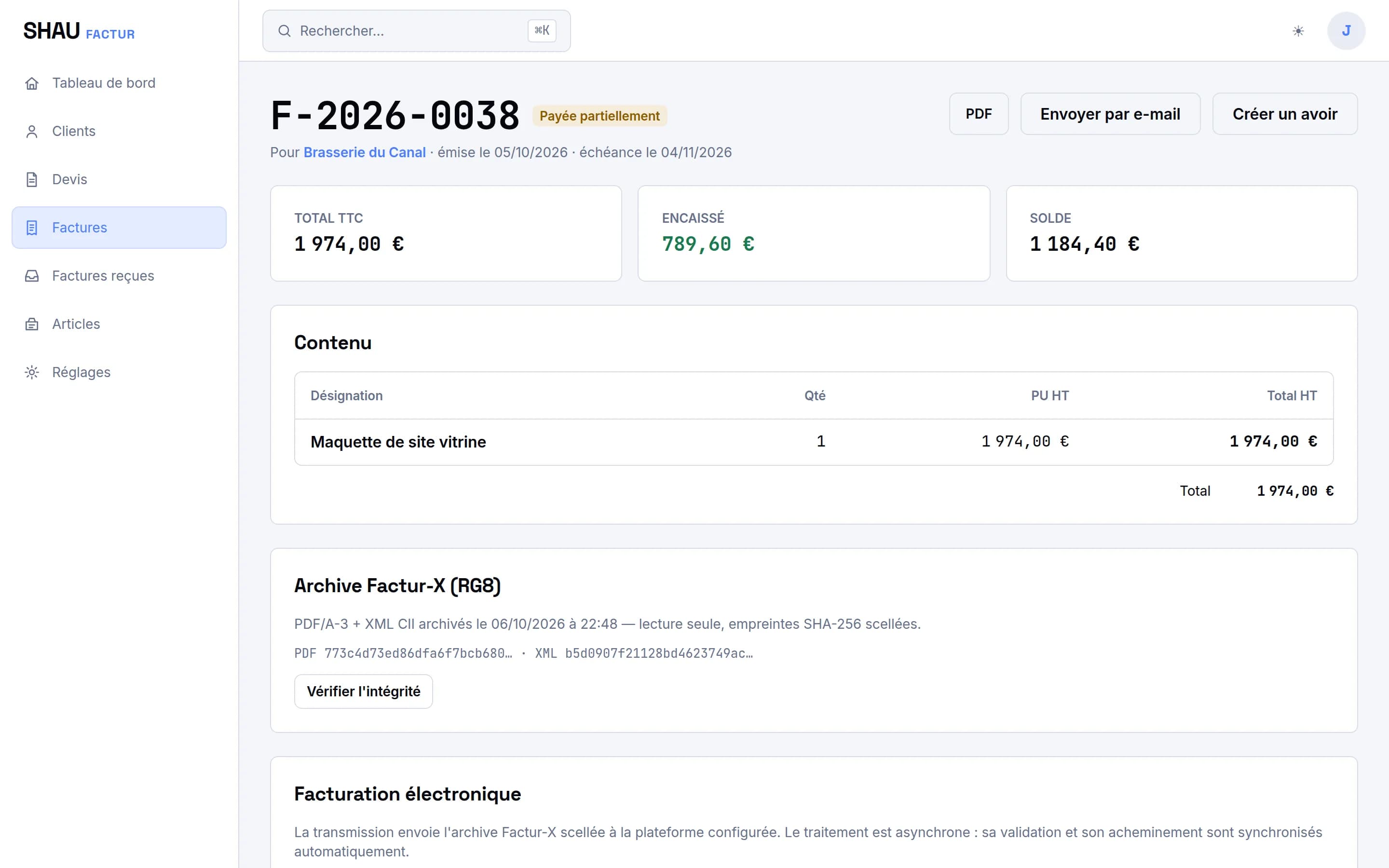Click invoice number F-2026-0038 heading
This screenshot has width=1389, height=868.
(x=395, y=115)
